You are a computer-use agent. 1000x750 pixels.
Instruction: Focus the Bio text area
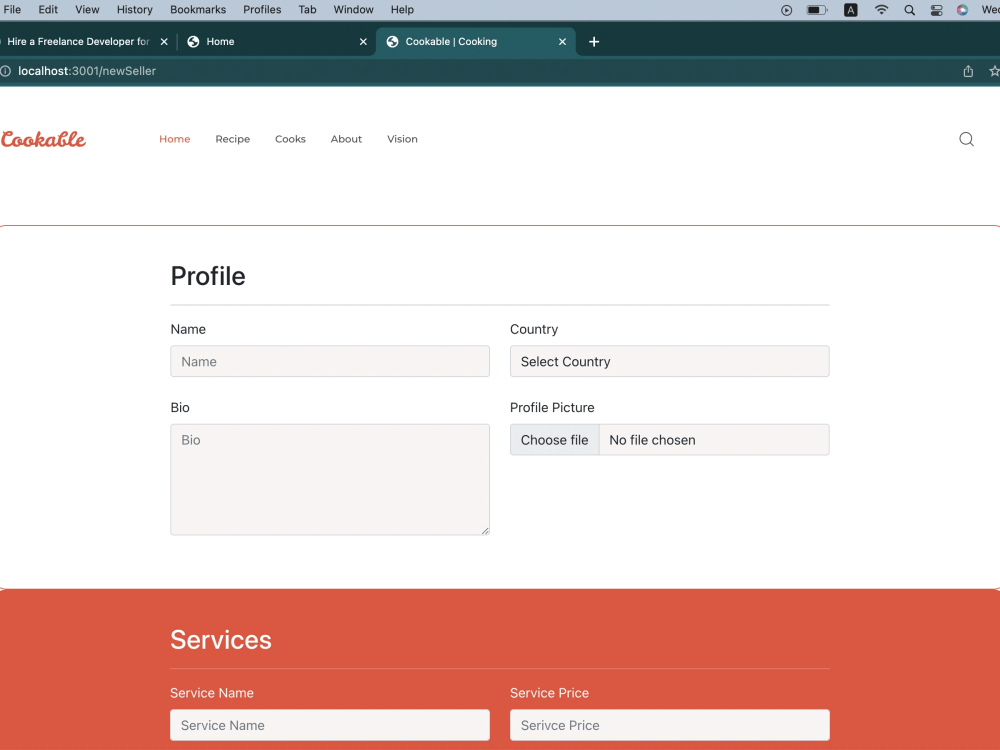click(330, 480)
